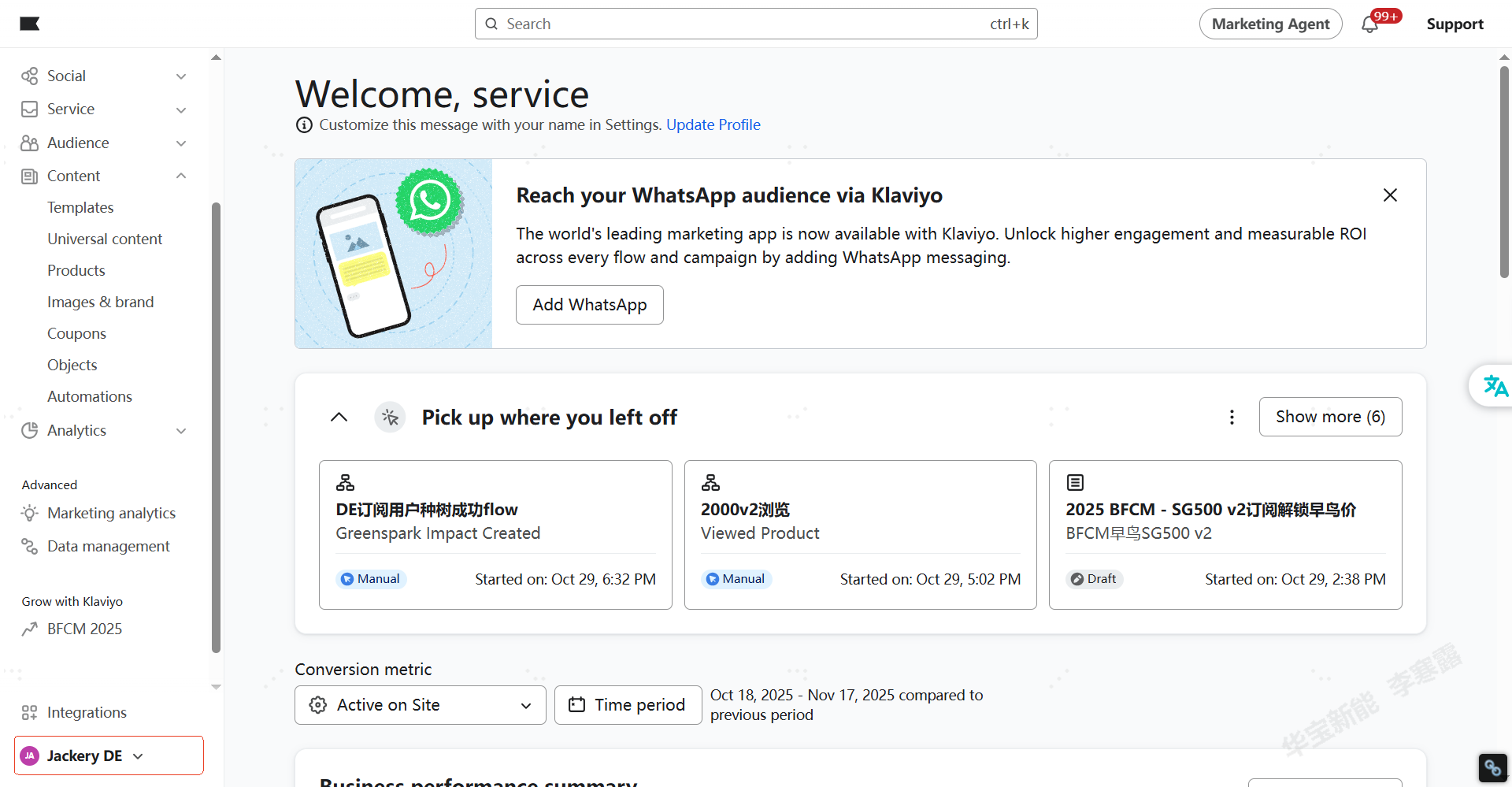Image resolution: width=1512 pixels, height=787 pixels.
Task: Open the Jackery DE account switcher
Action: click(109, 755)
